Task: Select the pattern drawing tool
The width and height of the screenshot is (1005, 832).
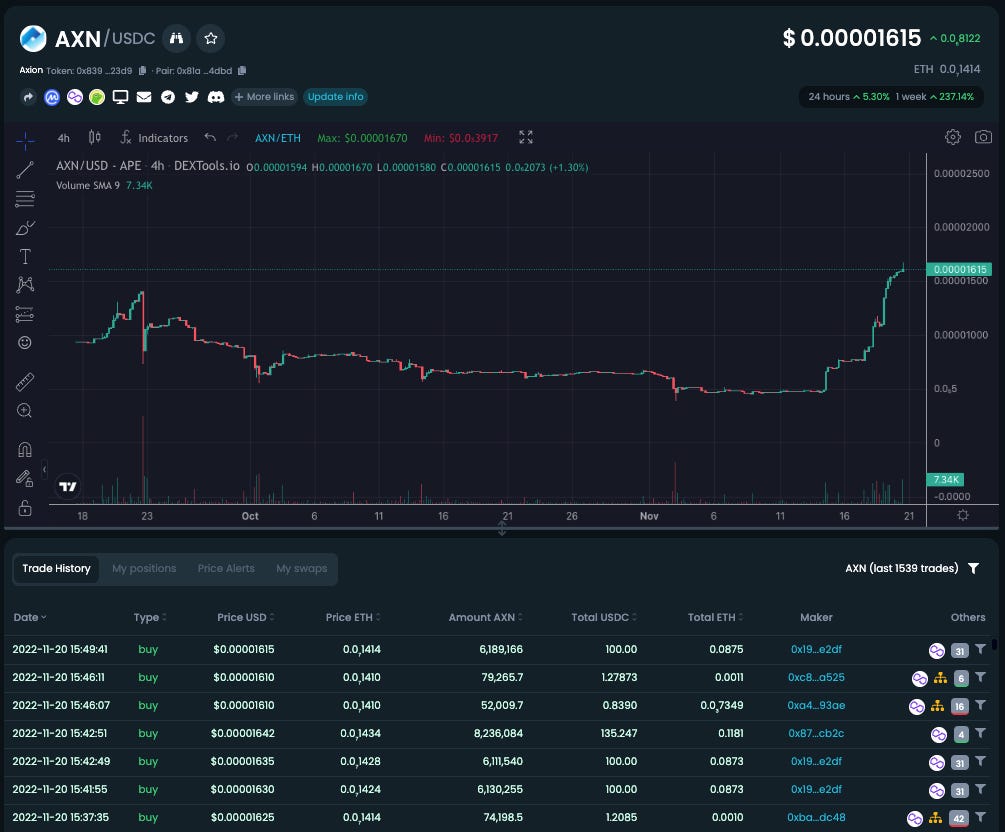Action: (x=25, y=285)
